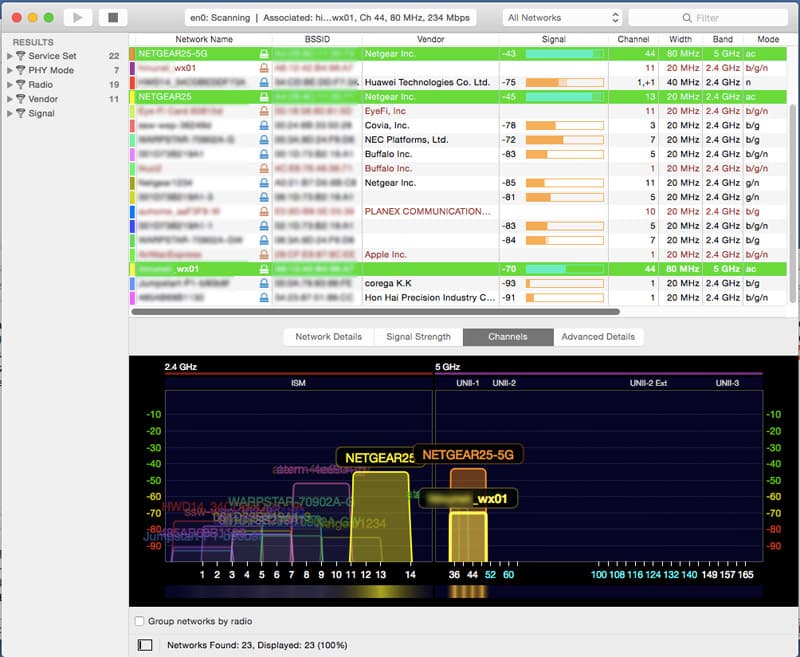The image size is (800, 657).
Task: Click the lock icon on the NETGEAR25 row
Action: (263, 97)
